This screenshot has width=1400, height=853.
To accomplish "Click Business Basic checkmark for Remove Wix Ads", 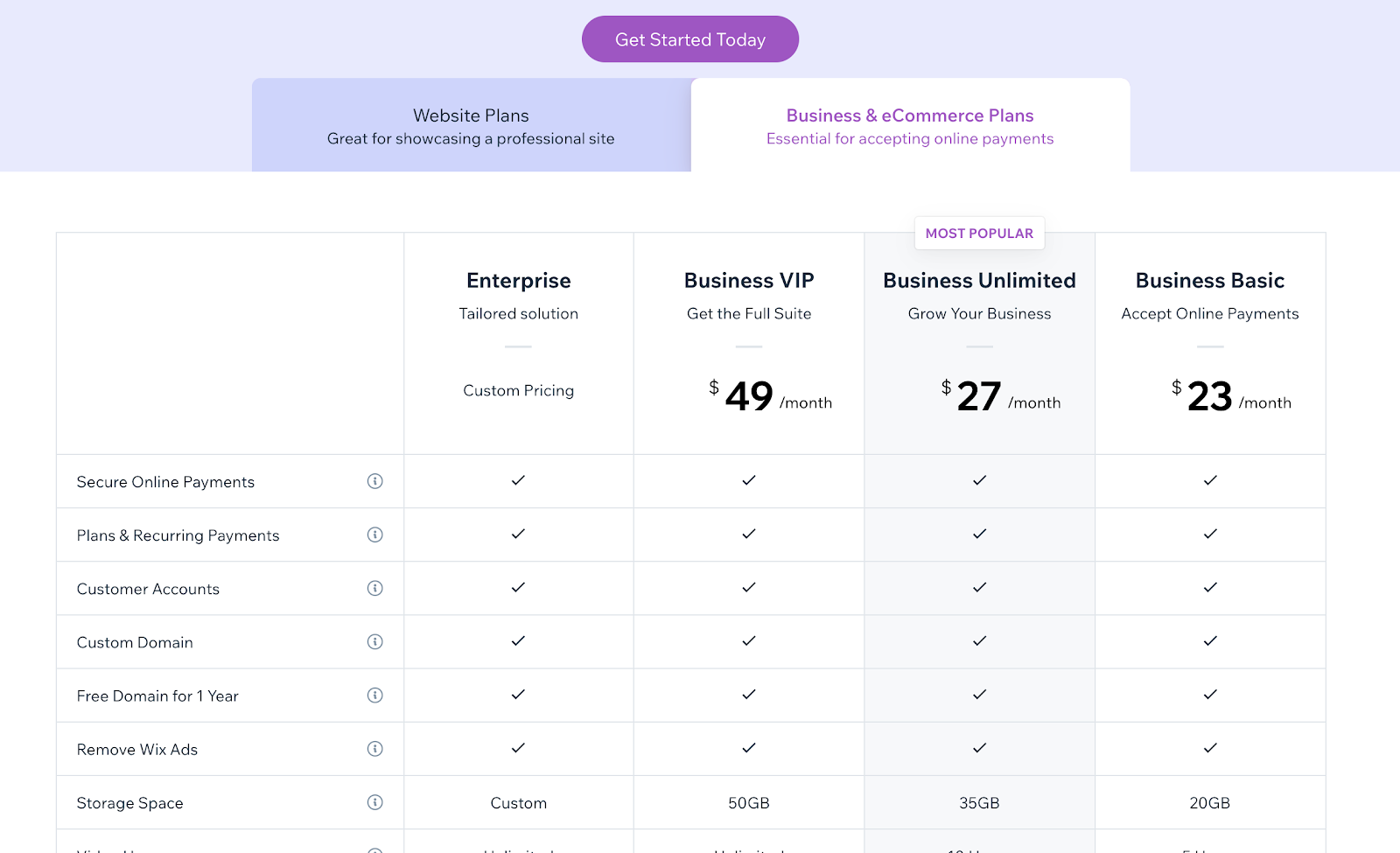I will (x=1210, y=748).
